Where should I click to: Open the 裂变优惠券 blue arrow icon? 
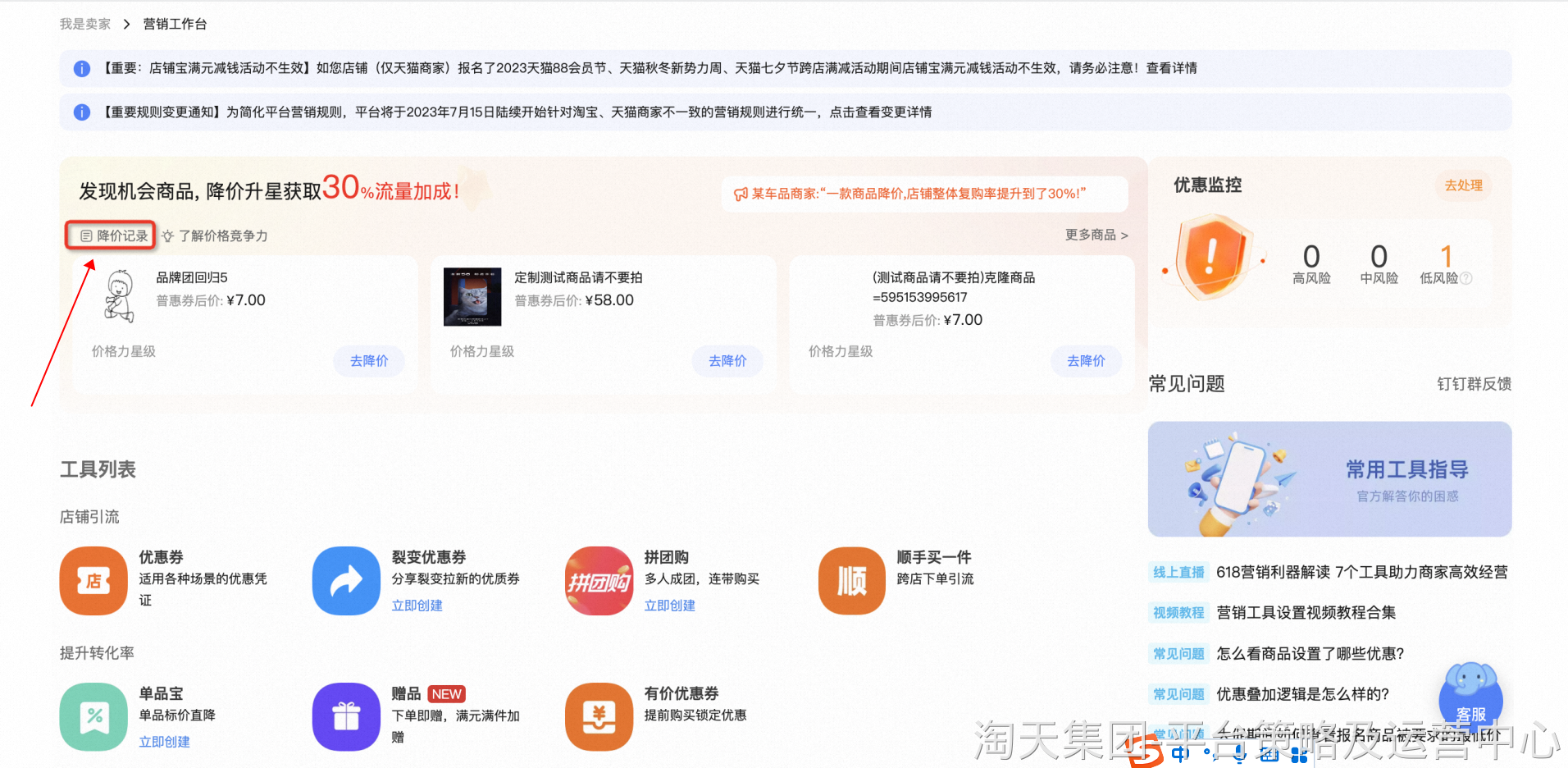pos(346,581)
